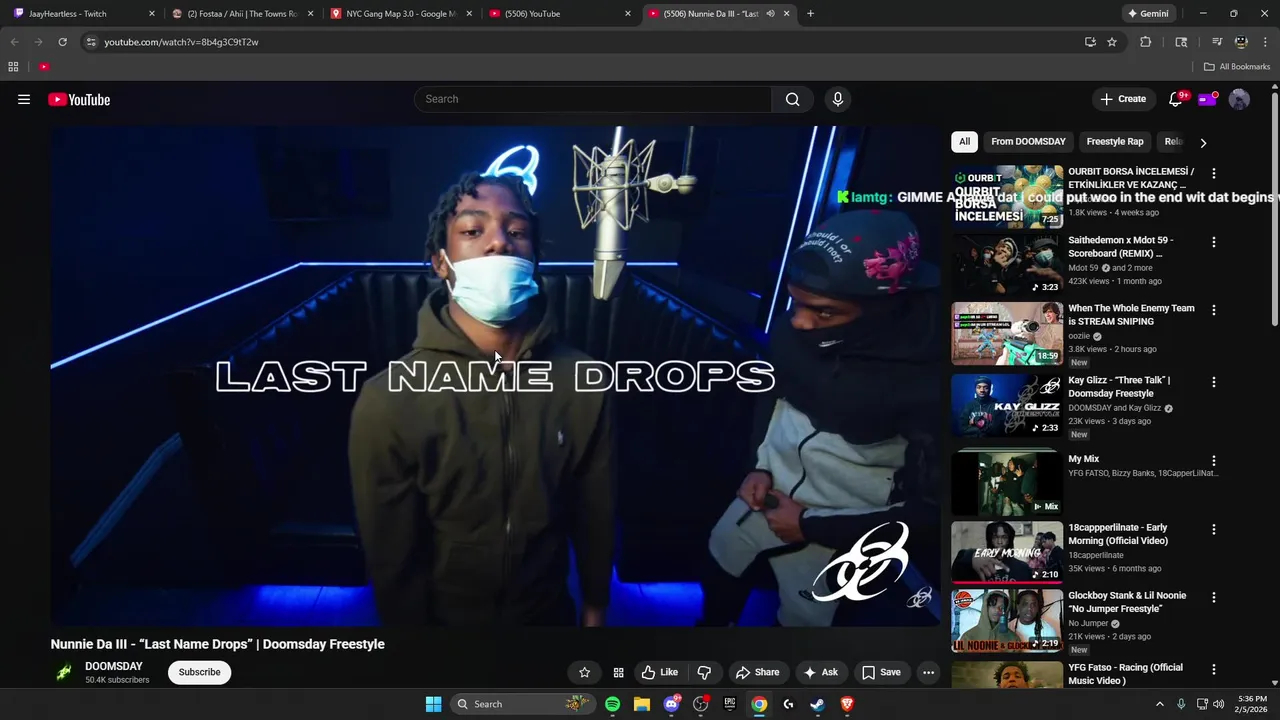Like the Nunnie Da III video
This screenshot has height=720, width=1280.
pyautogui.click(x=660, y=672)
